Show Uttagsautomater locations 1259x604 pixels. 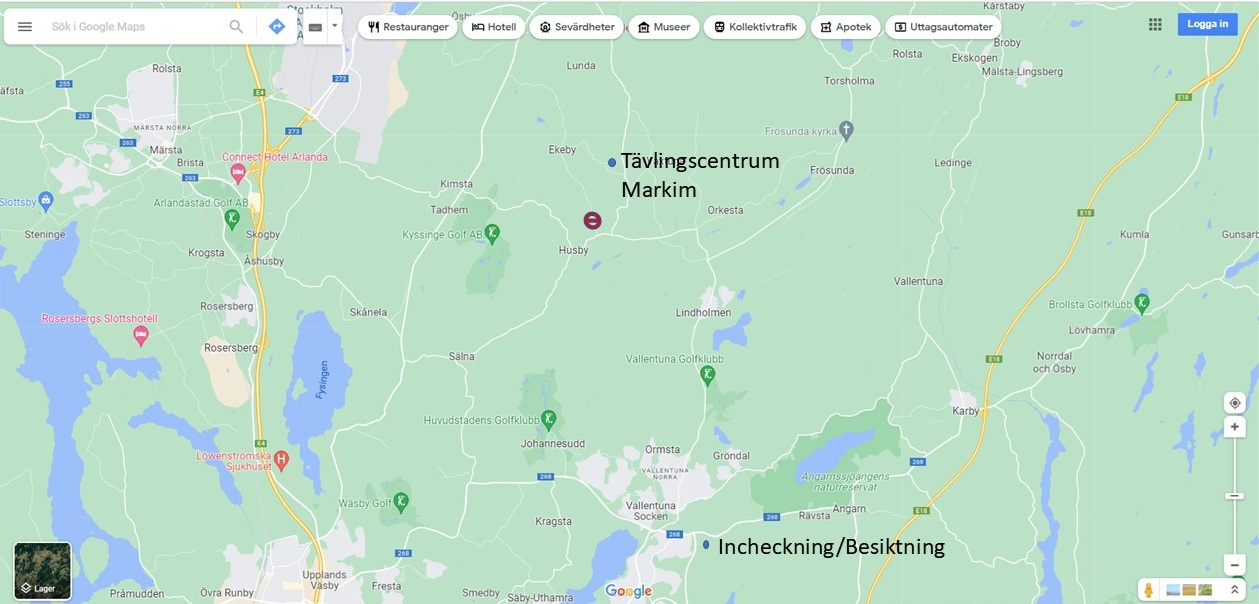point(943,27)
